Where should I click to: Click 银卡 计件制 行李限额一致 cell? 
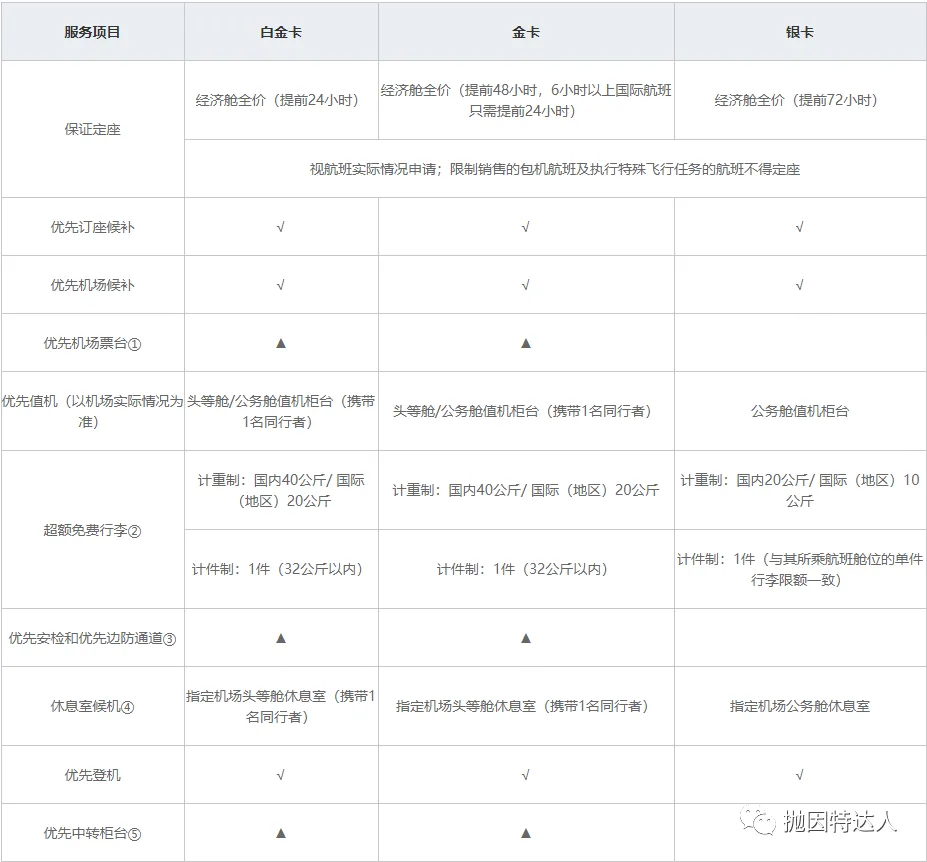point(799,569)
